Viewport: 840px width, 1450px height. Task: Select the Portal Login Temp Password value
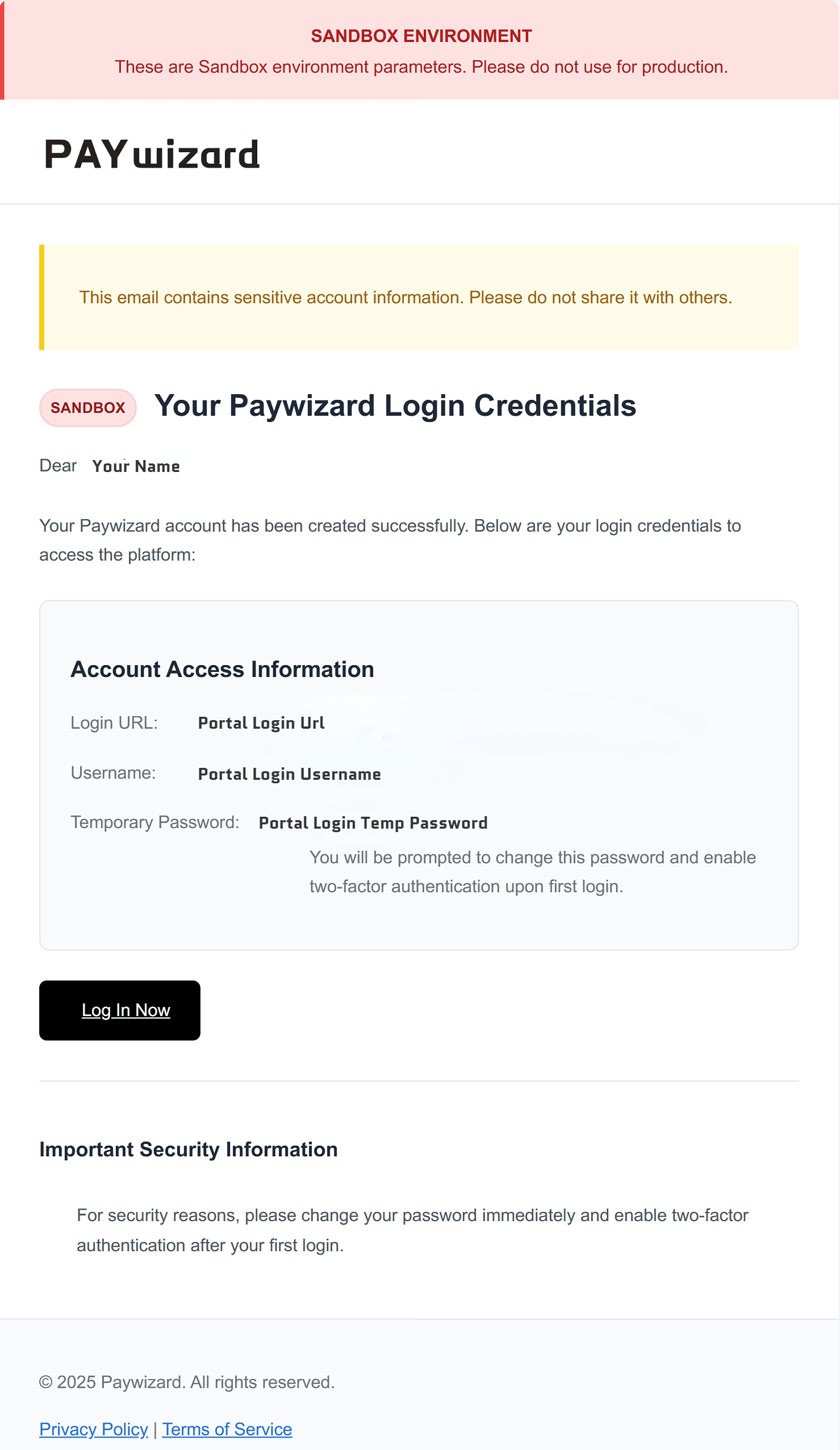(373, 823)
